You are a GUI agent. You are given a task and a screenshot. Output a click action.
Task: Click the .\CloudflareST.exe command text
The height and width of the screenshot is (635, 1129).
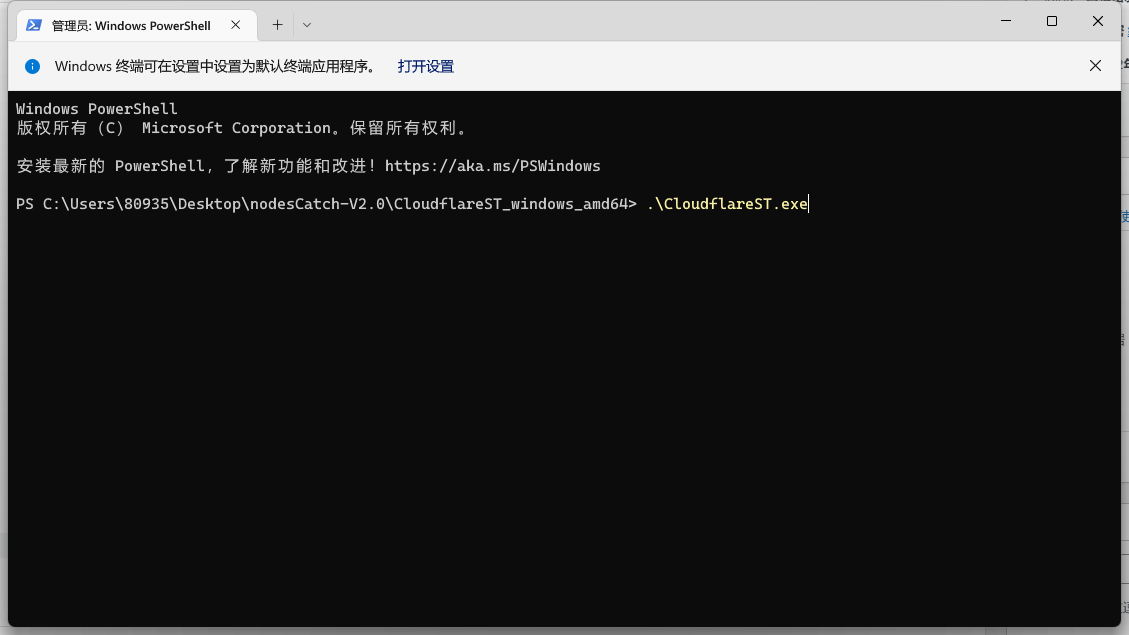point(727,204)
